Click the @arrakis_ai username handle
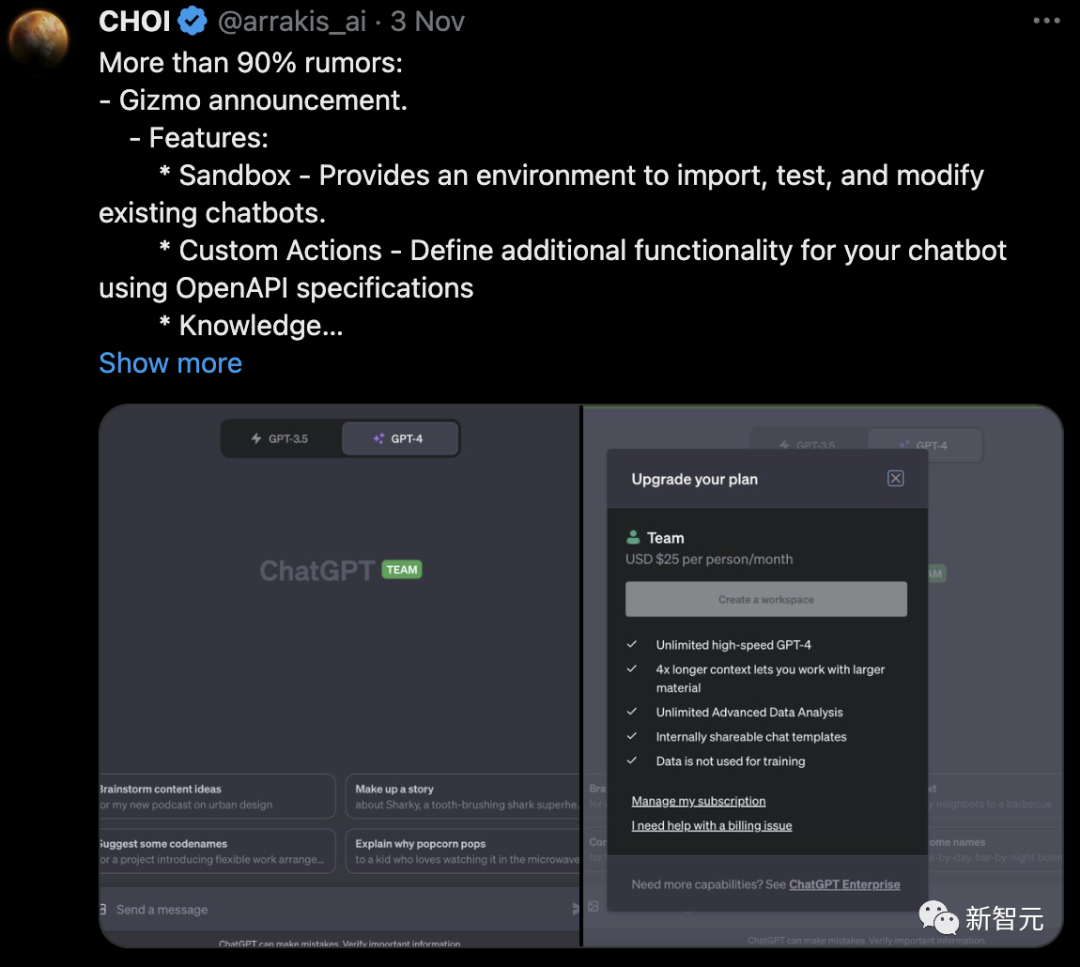The width and height of the screenshot is (1080, 967). [291, 21]
